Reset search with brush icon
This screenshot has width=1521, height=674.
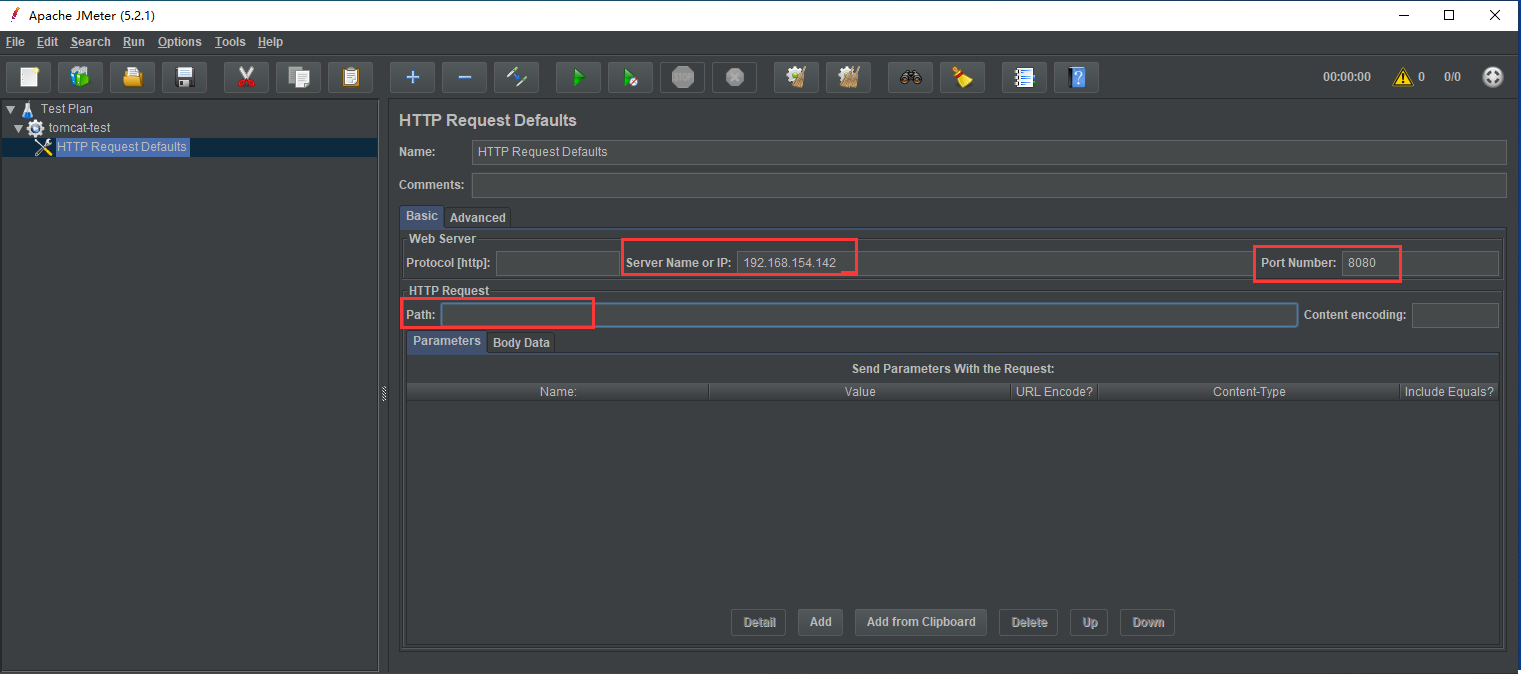[962, 77]
